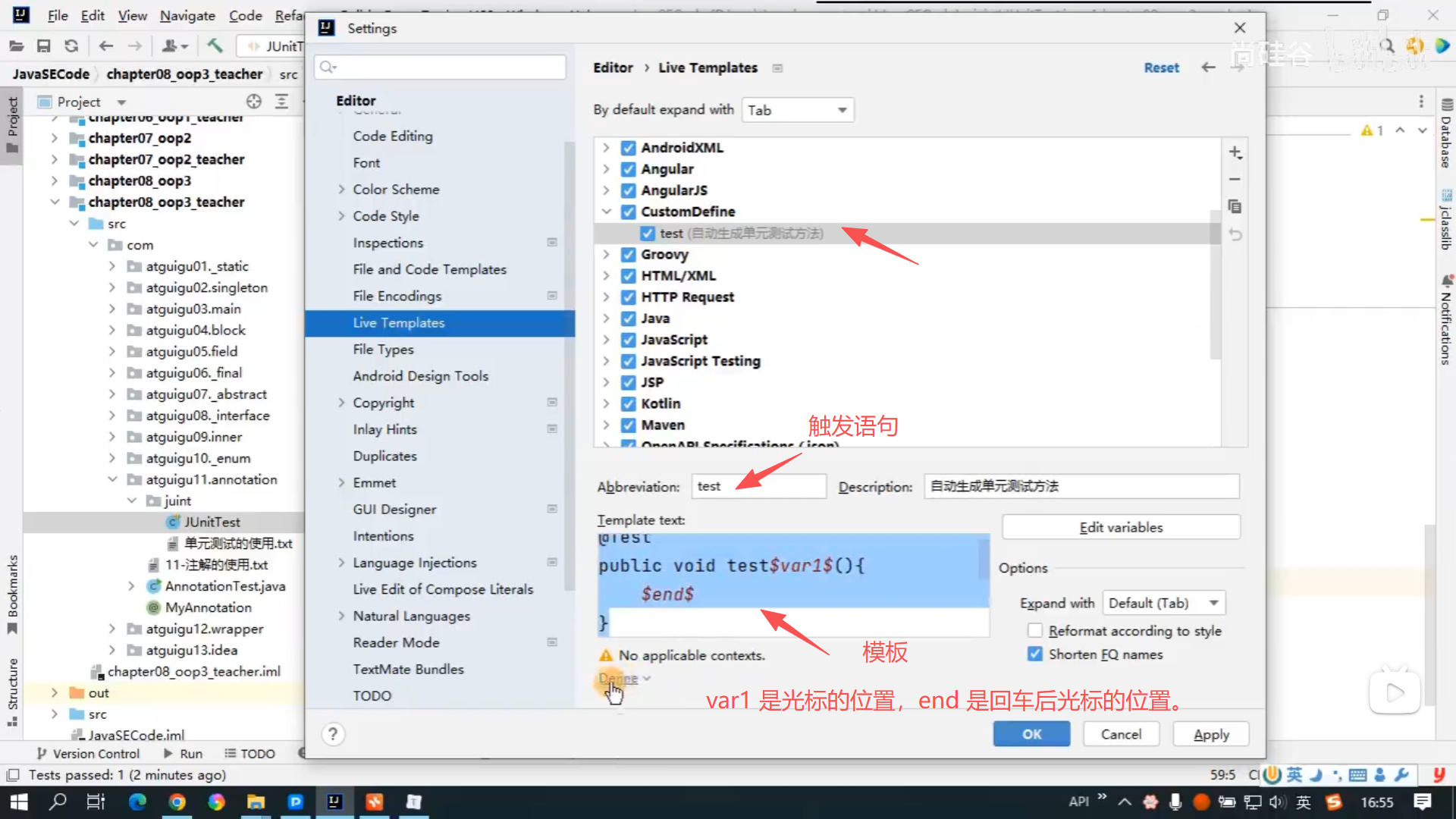Expand the Groovy template group

click(x=606, y=255)
